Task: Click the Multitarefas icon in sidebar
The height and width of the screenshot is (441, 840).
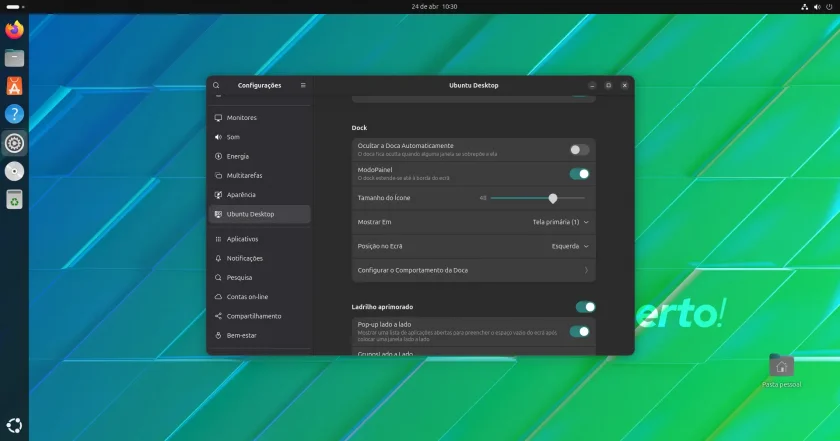Action: click(x=218, y=176)
